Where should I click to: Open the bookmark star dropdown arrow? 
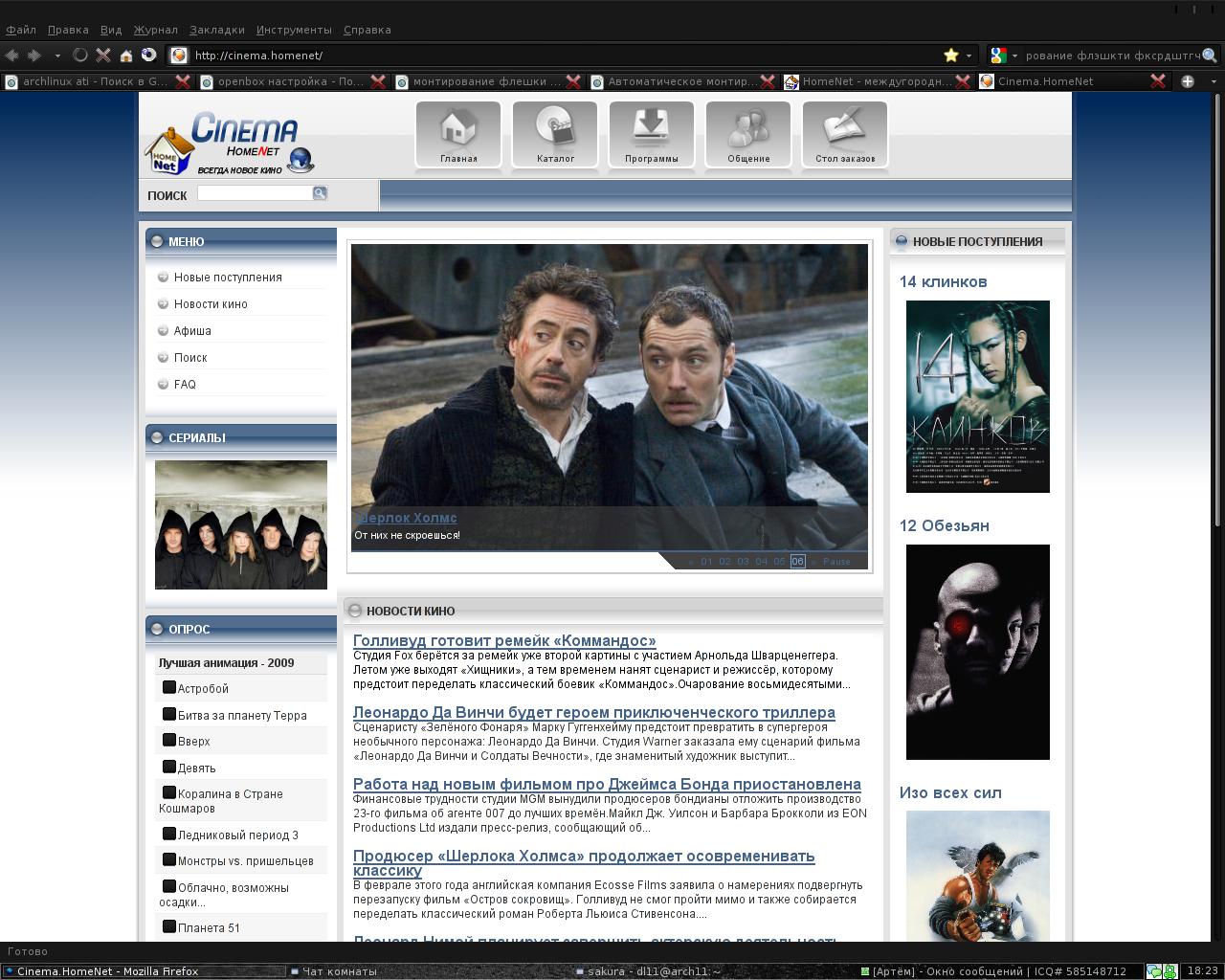pos(969,56)
